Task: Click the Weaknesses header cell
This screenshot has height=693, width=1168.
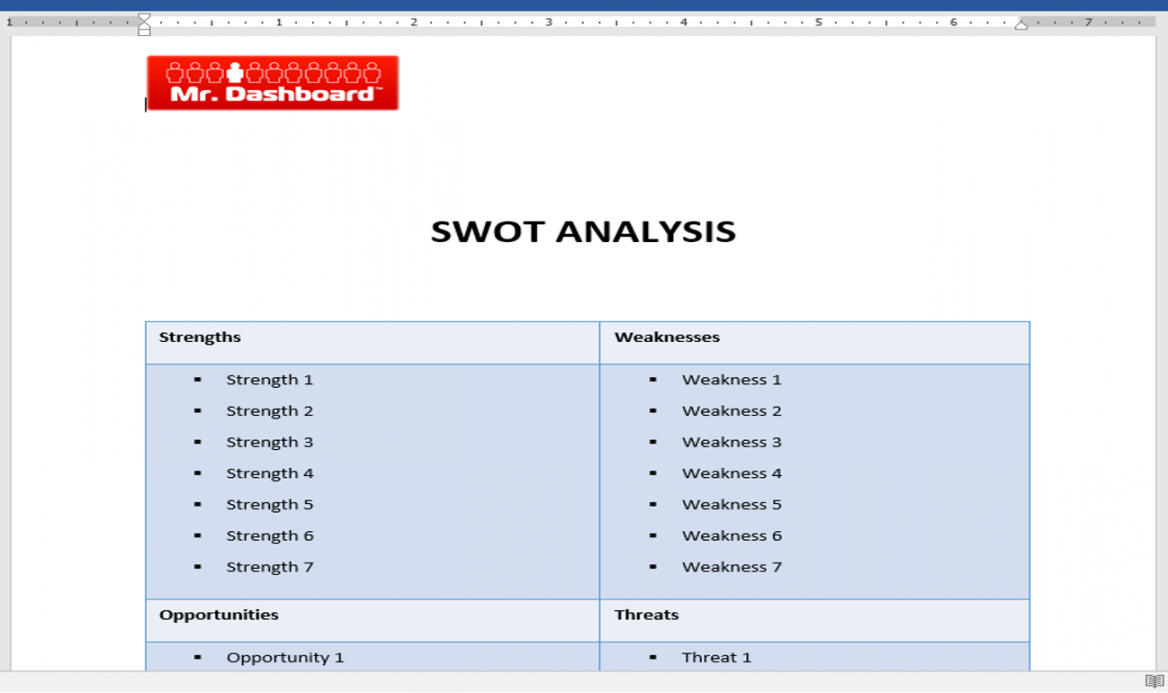Action: (x=667, y=338)
